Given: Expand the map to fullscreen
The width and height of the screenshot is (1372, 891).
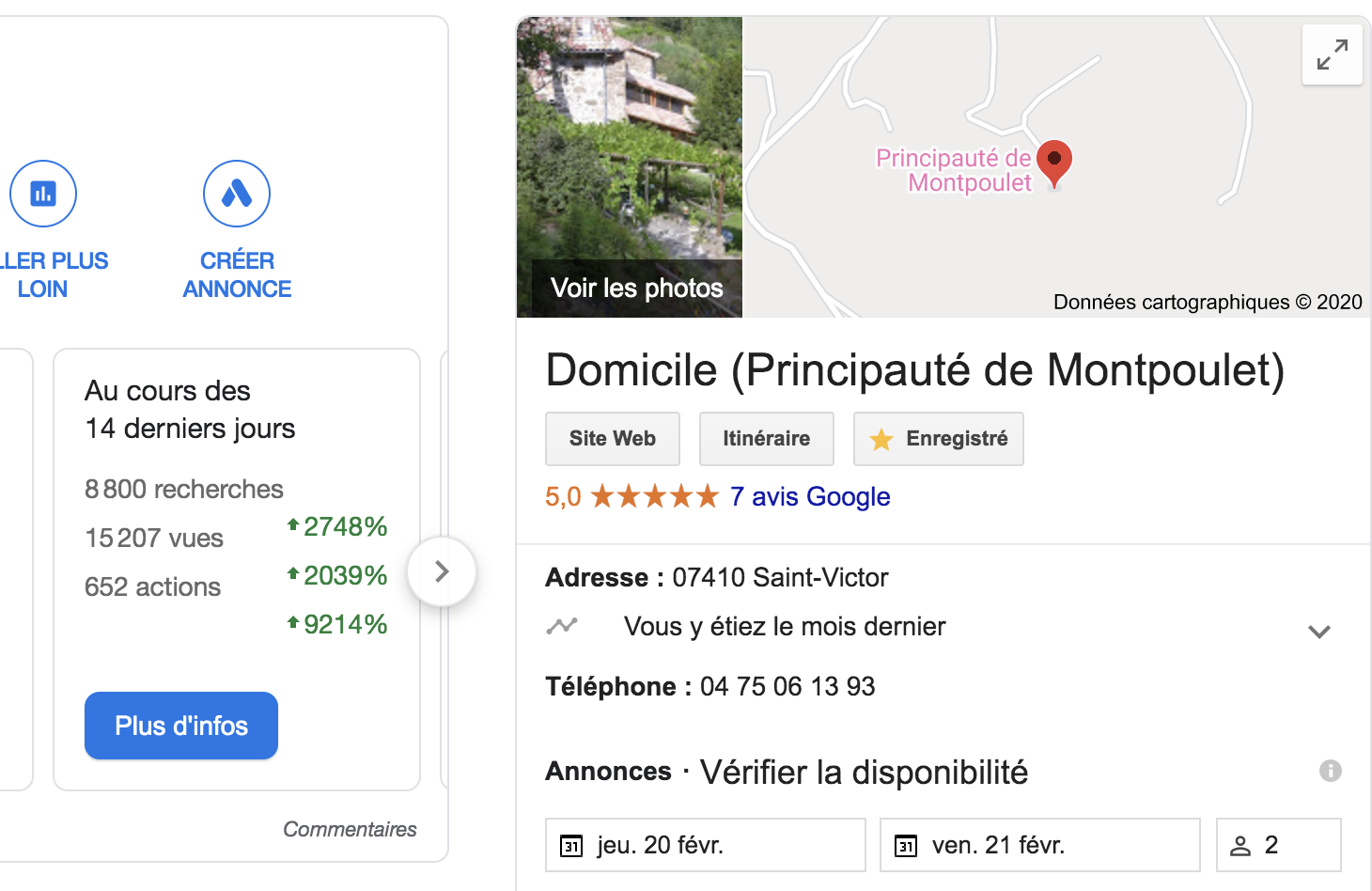Looking at the screenshot, I should click(x=1333, y=55).
